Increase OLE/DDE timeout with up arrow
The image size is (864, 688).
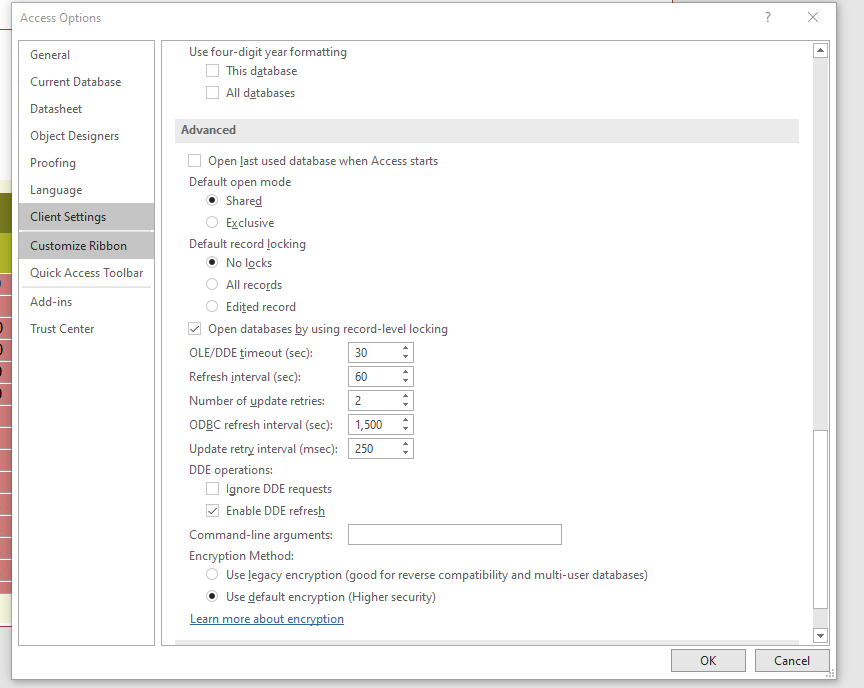[x=406, y=348]
